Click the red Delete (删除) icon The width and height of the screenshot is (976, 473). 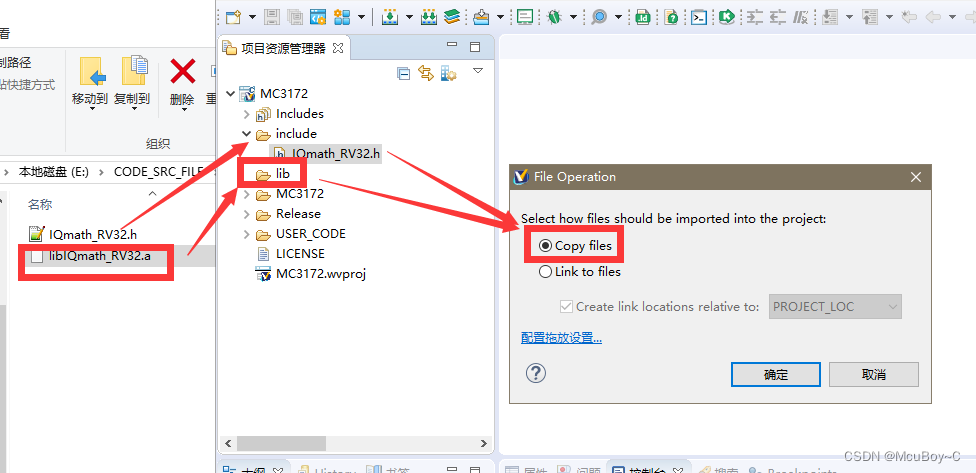(x=182, y=72)
